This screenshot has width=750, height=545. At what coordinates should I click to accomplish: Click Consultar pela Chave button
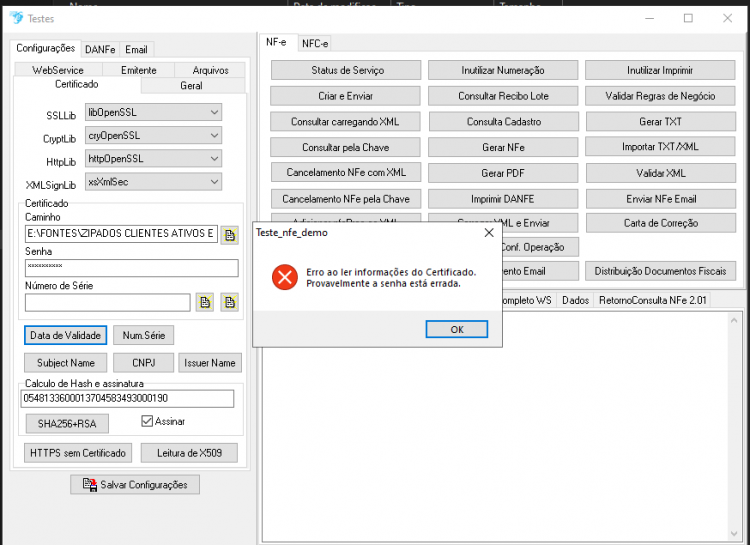pyautogui.click(x=345, y=147)
